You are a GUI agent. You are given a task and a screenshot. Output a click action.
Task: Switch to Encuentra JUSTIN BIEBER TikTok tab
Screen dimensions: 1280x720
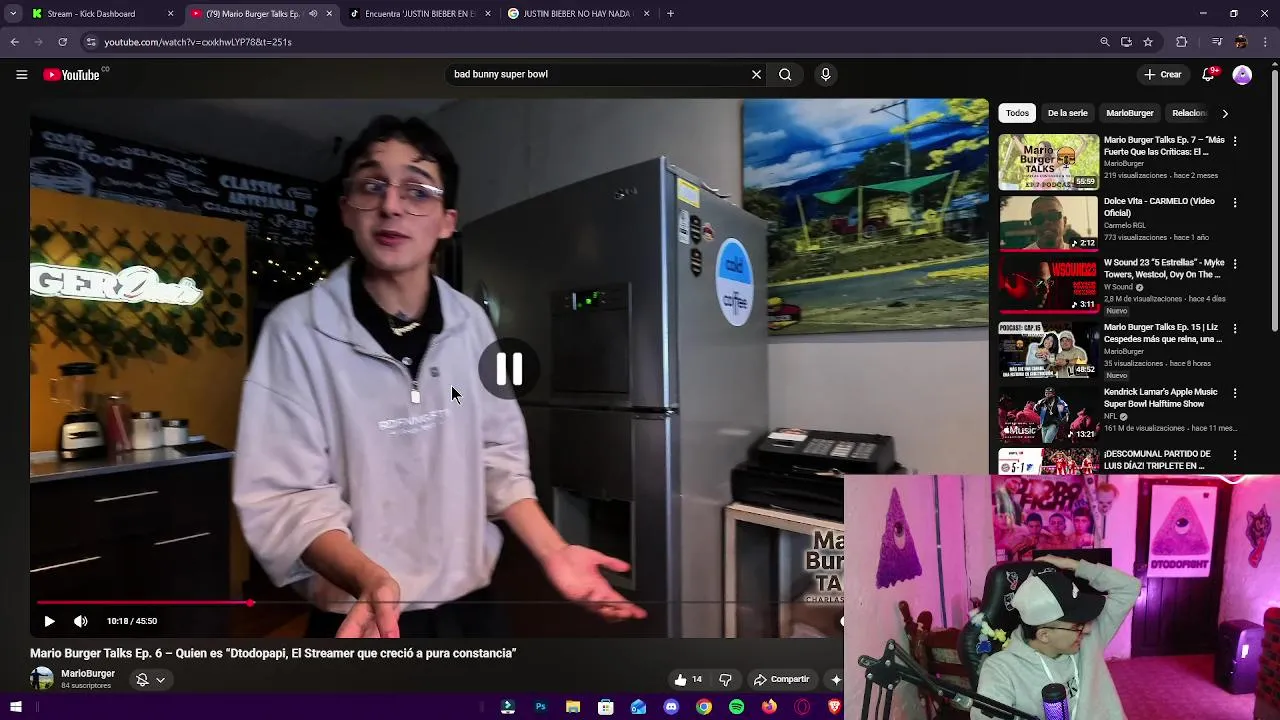[420, 14]
